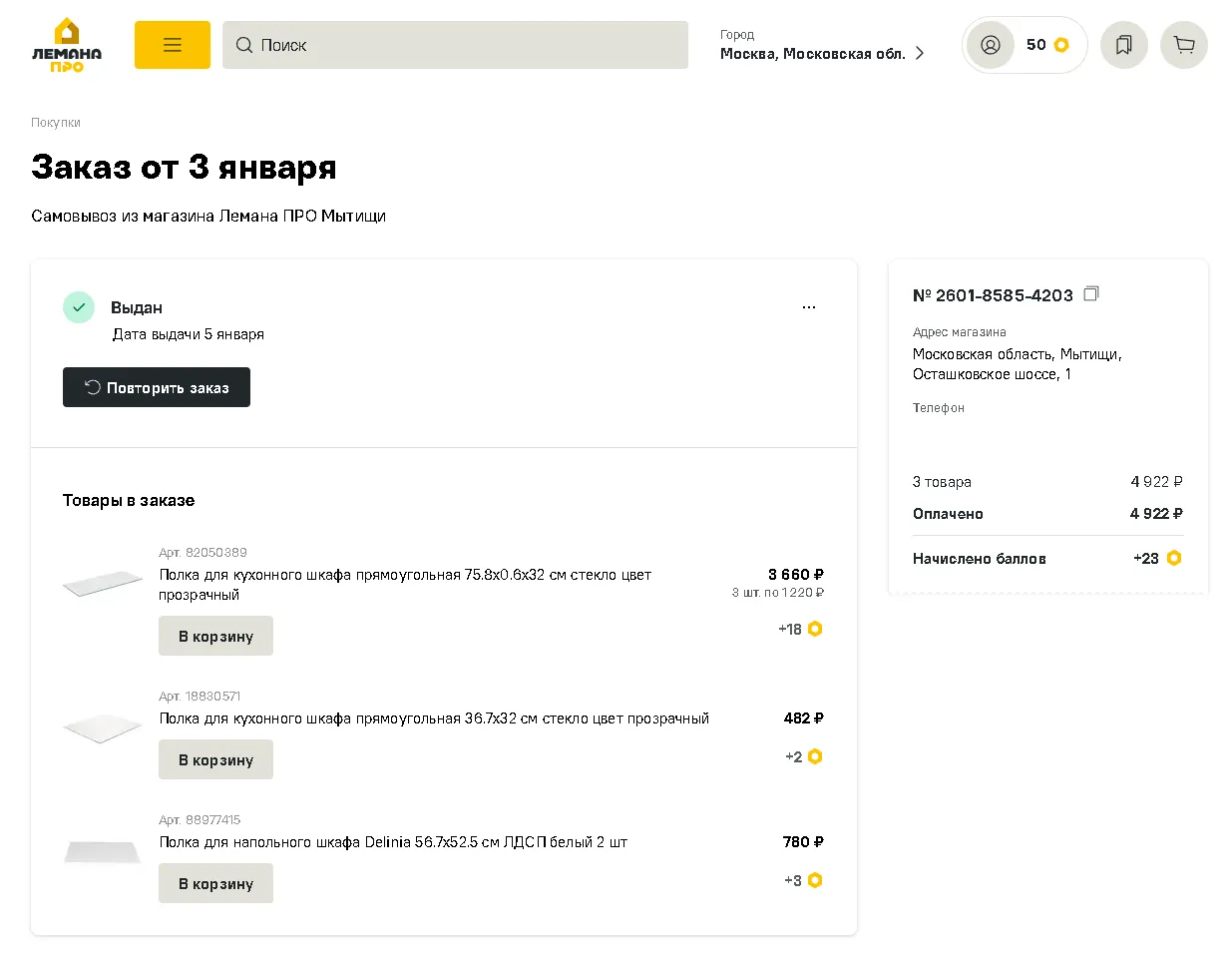Click the Повторить заказ button

(157, 387)
